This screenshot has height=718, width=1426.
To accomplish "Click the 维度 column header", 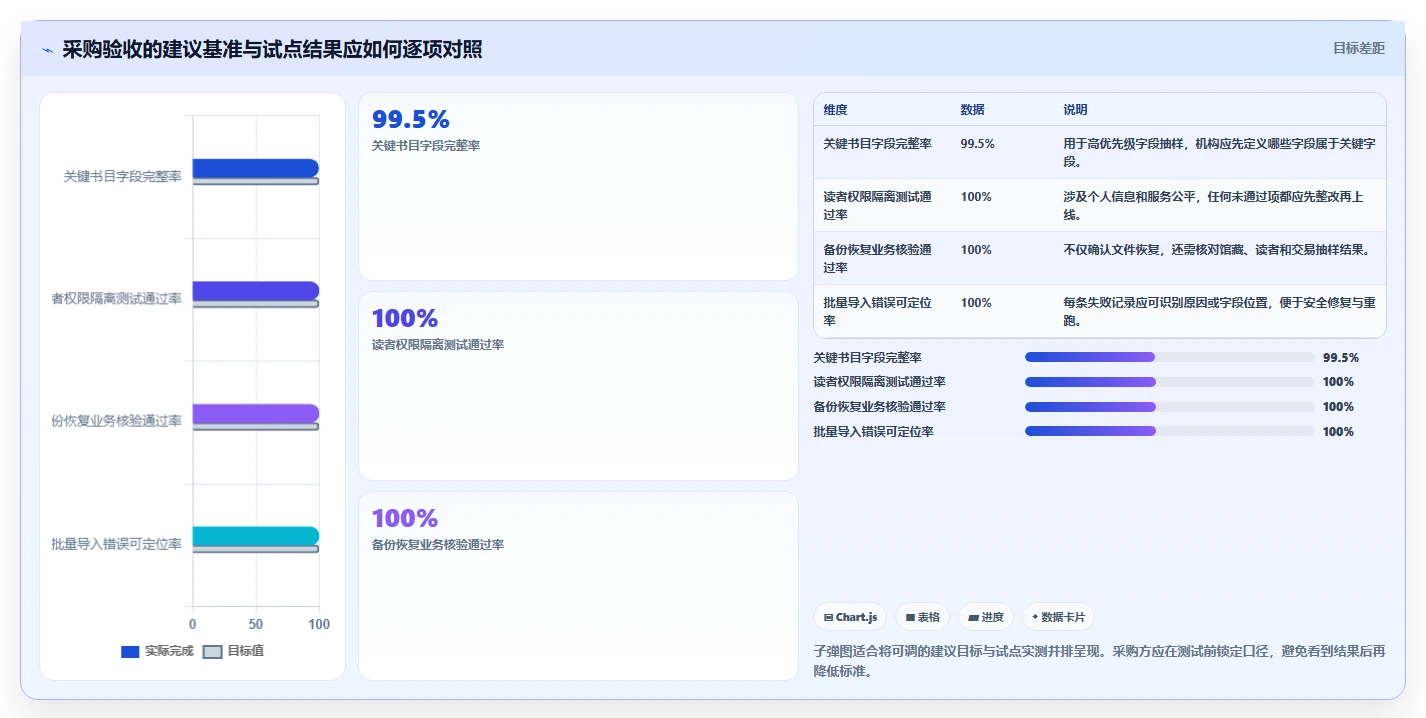I will (x=835, y=110).
